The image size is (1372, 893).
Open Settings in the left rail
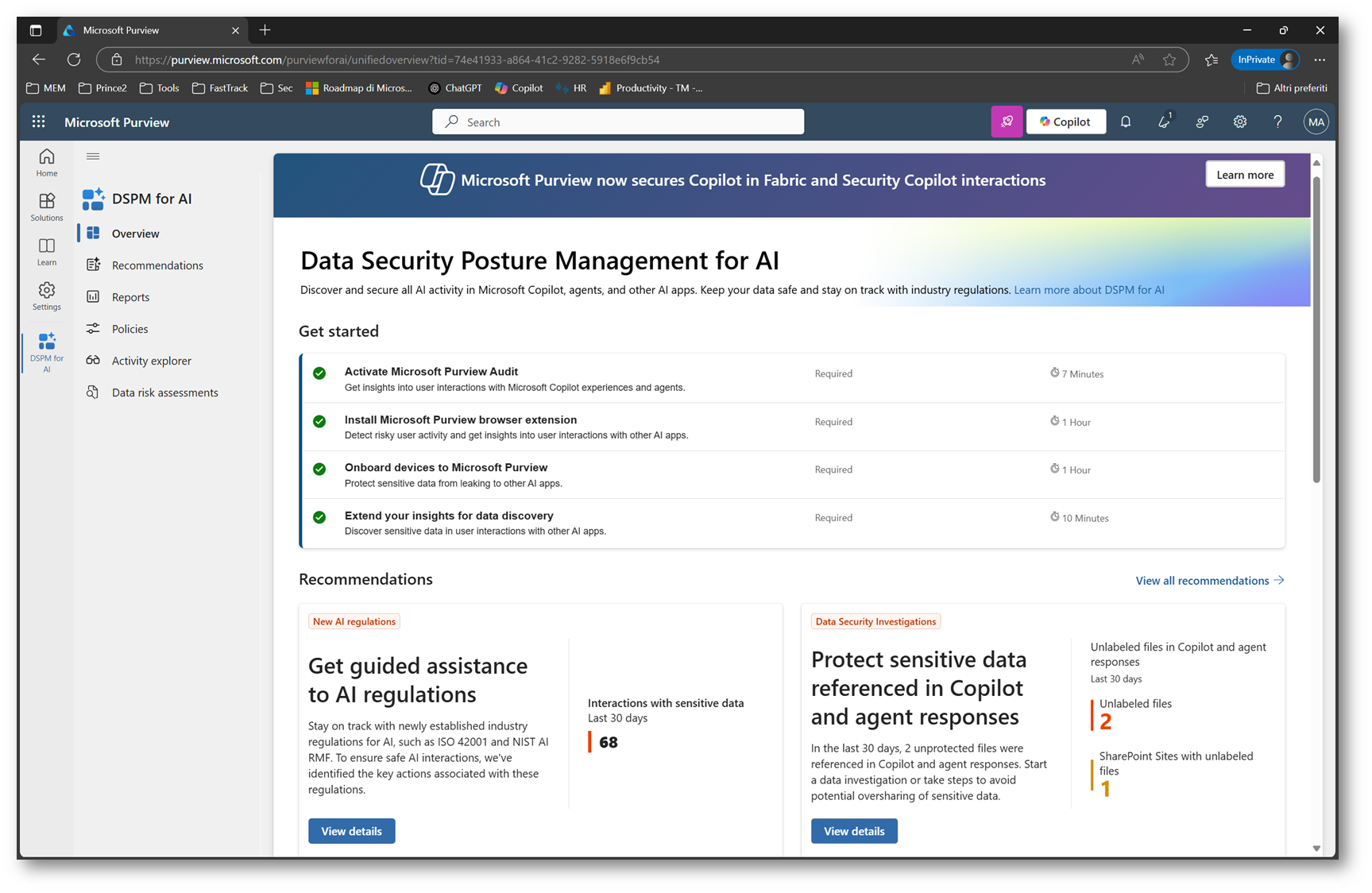pyautogui.click(x=47, y=296)
